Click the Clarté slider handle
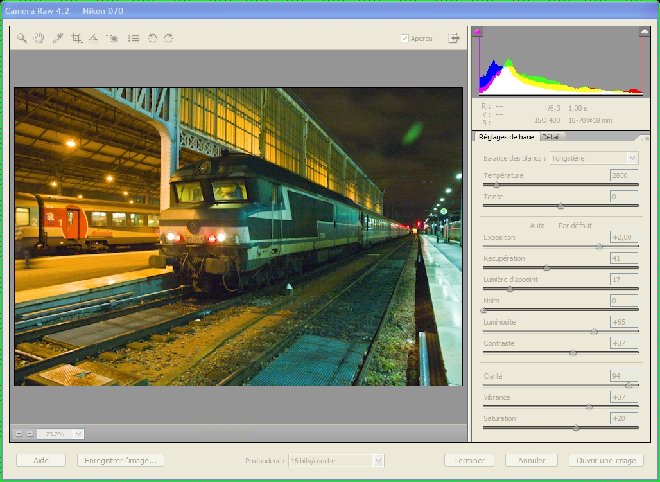 point(628,386)
